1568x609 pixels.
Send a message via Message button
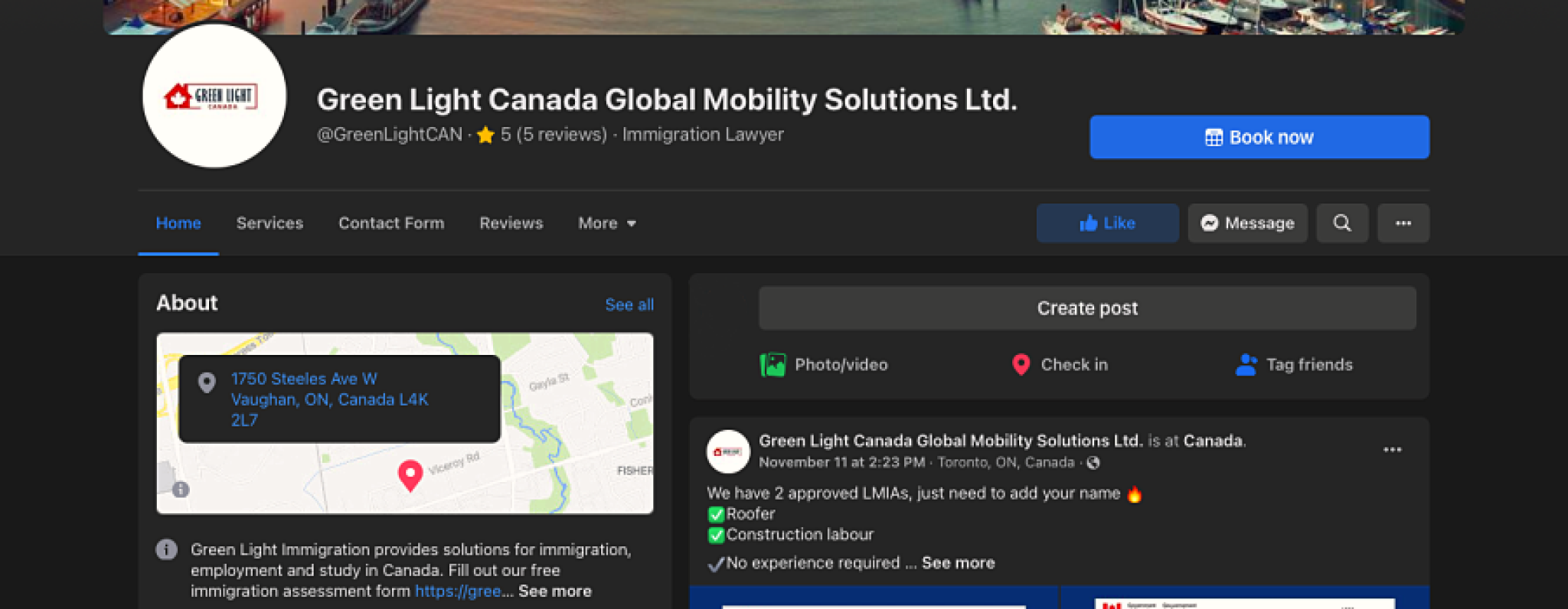tap(1247, 223)
